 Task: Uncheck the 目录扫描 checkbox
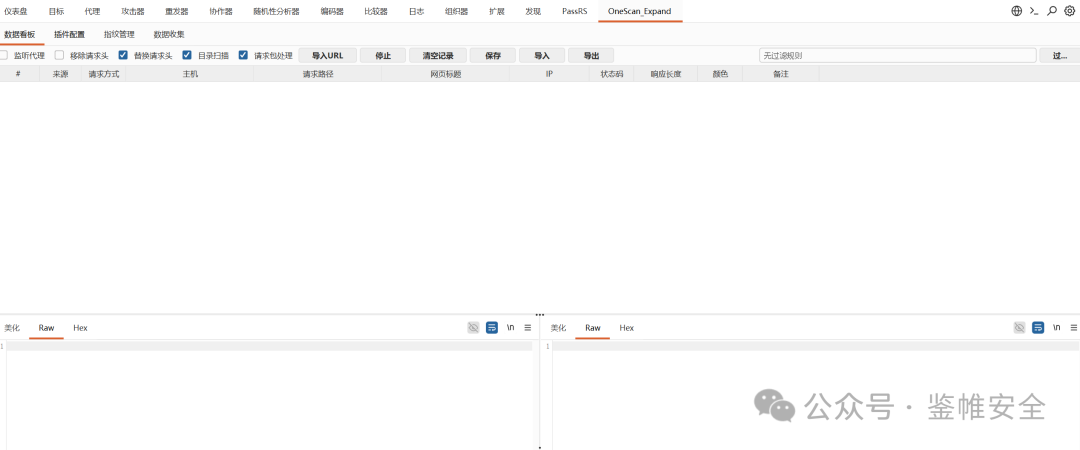tap(187, 55)
